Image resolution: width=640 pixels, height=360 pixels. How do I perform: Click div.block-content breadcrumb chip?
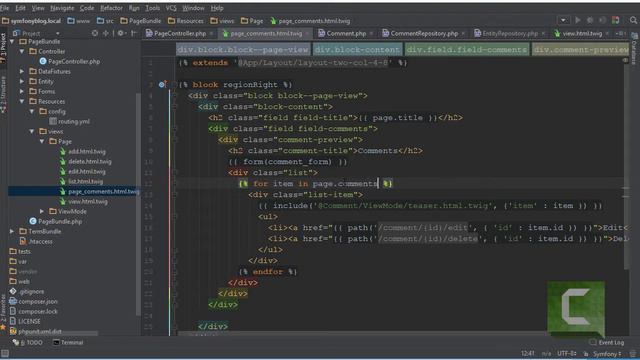[x=357, y=50]
